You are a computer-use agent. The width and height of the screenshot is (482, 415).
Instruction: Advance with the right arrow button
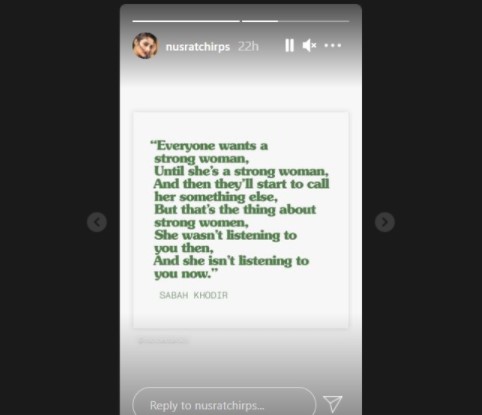coord(385,222)
